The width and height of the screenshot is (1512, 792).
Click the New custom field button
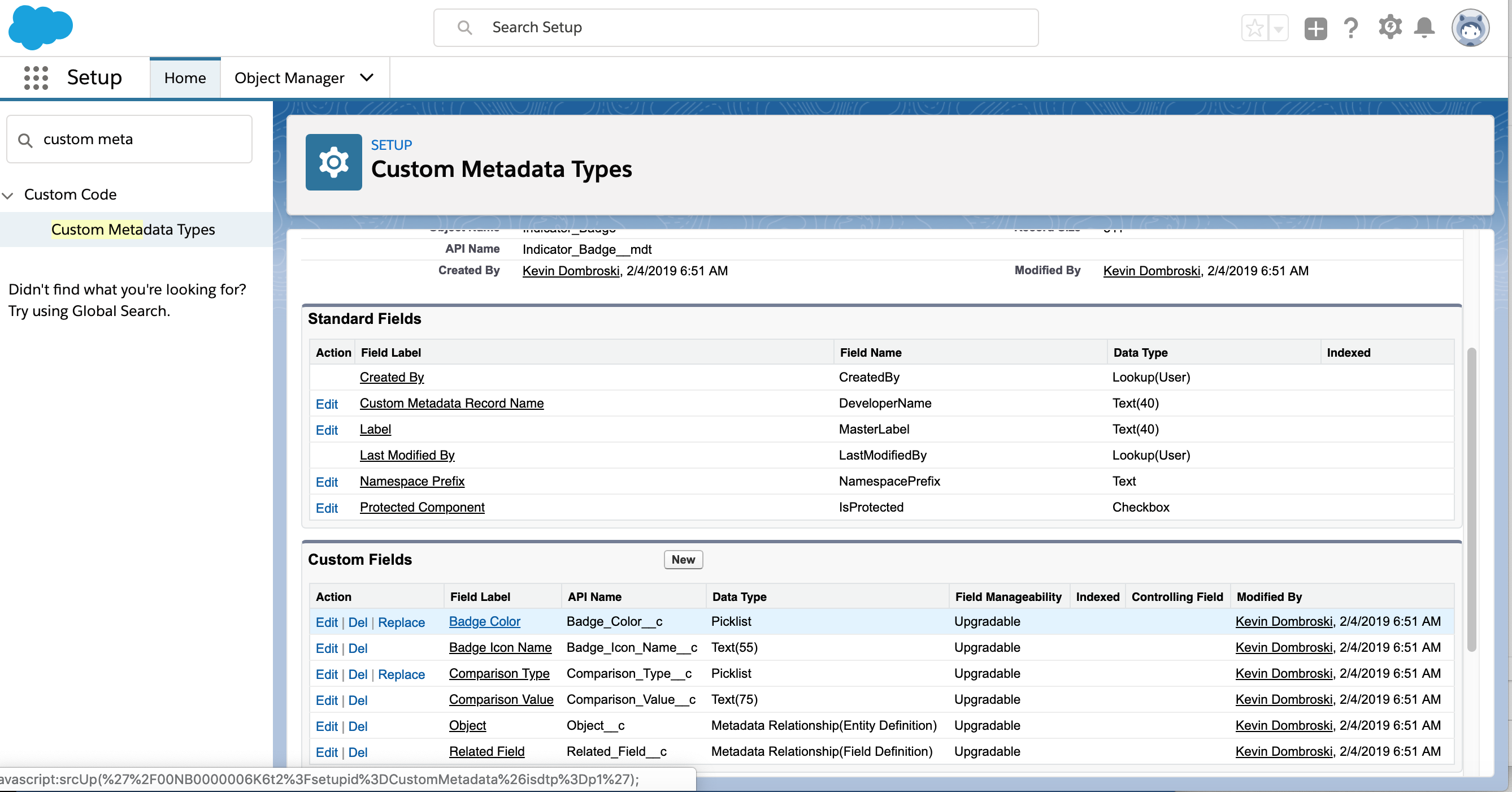pyautogui.click(x=683, y=560)
